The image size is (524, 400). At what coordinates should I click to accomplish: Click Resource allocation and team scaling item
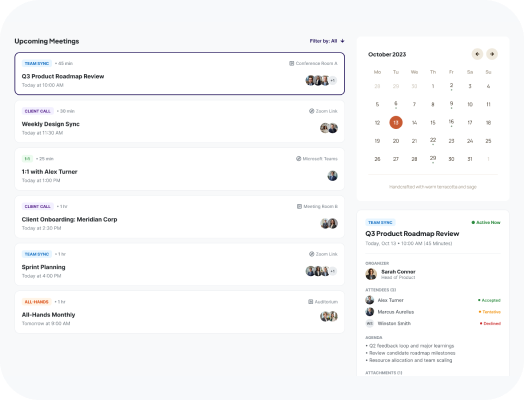(409, 360)
